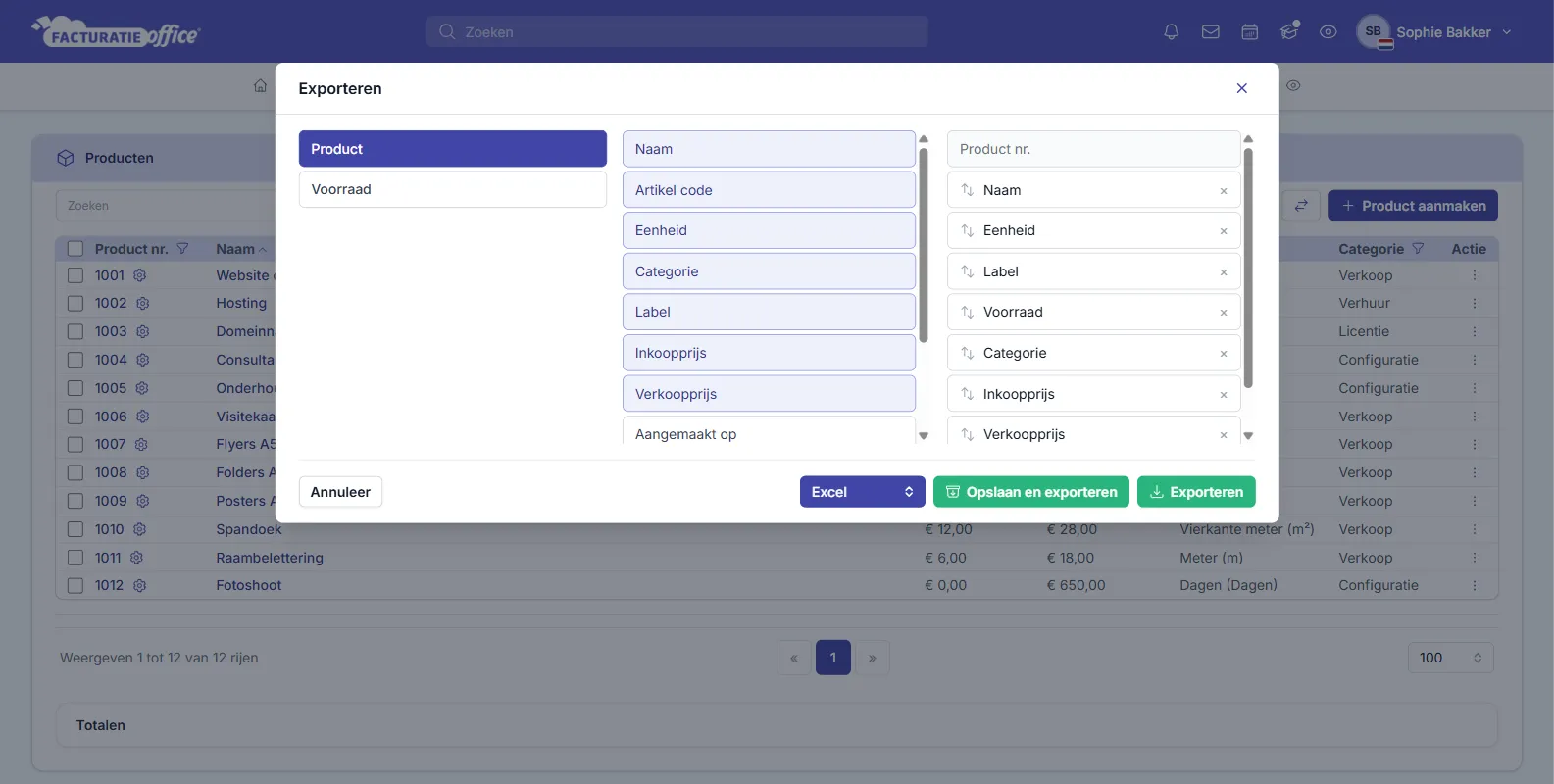The image size is (1554, 784).
Task: Open settings gear for product 1012
Action: coord(139,585)
